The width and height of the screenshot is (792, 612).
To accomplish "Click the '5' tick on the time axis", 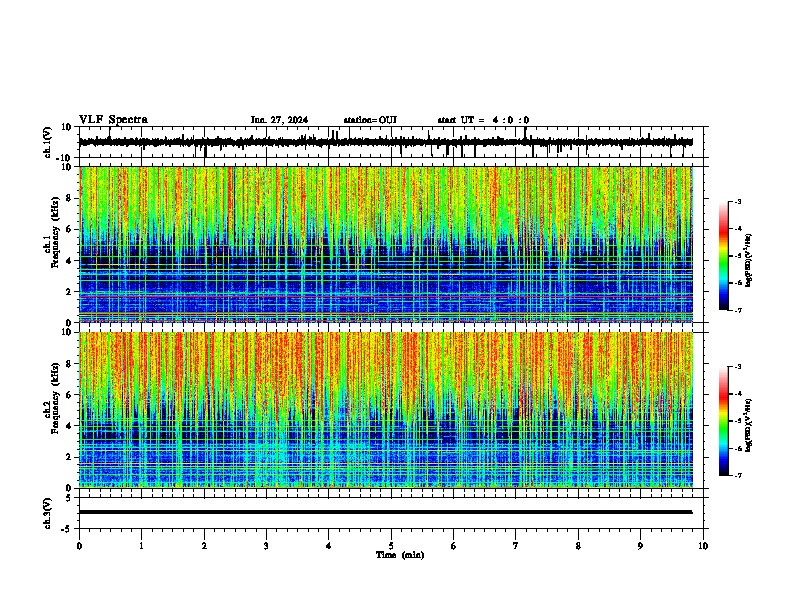I will [x=391, y=546].
